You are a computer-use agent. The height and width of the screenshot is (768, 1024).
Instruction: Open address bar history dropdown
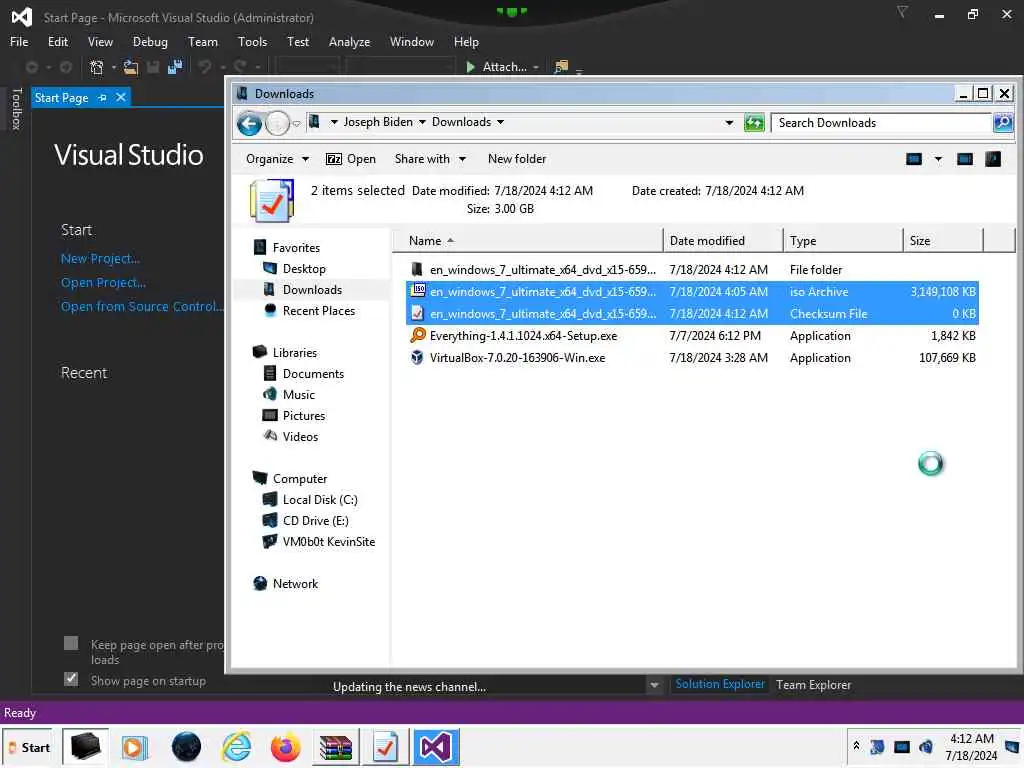pos(729,123)
